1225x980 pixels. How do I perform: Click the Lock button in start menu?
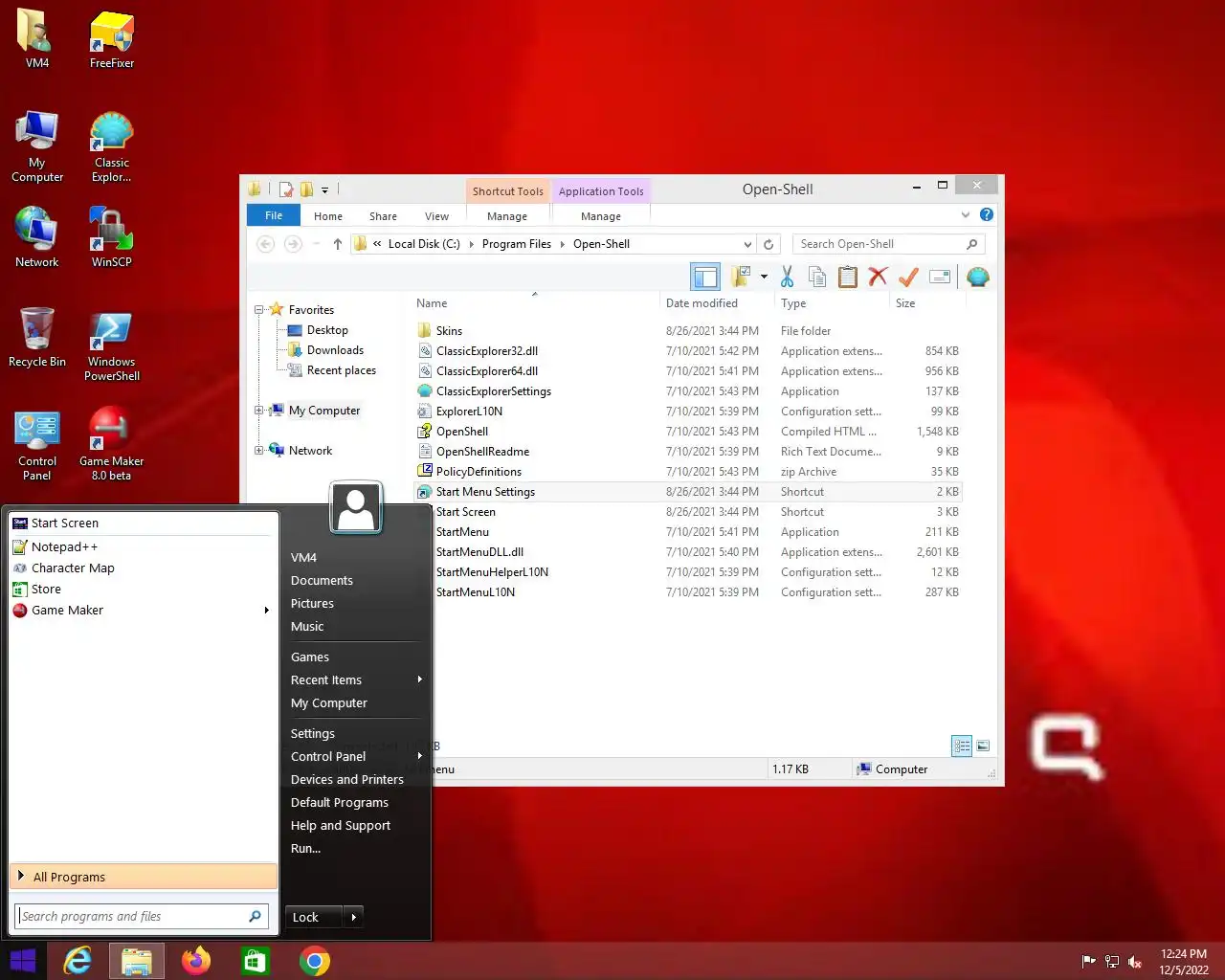click(313, 917)
